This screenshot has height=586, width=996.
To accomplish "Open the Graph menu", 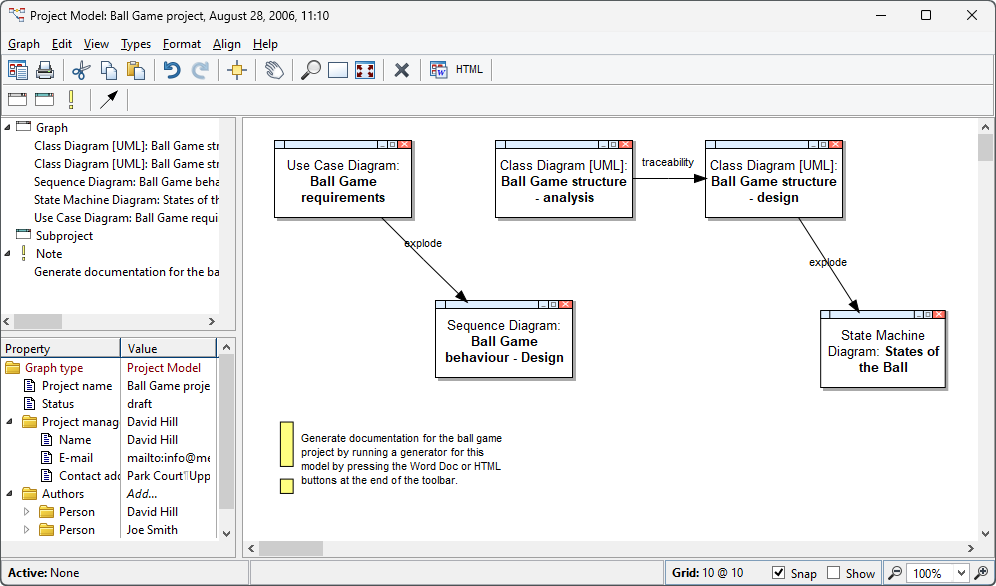I will [x=23, y=44].
